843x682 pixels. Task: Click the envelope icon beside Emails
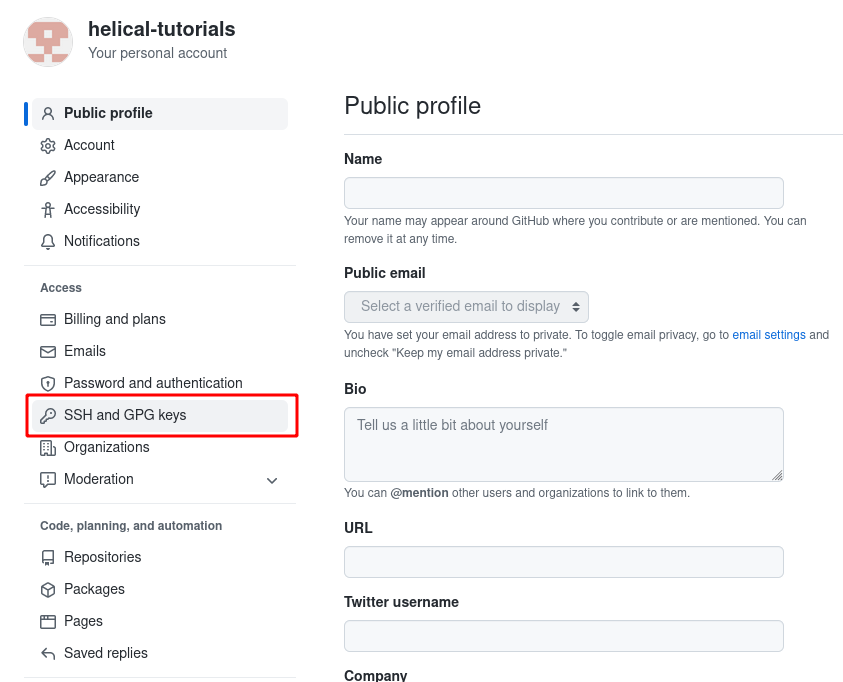(x=48, y=352)
